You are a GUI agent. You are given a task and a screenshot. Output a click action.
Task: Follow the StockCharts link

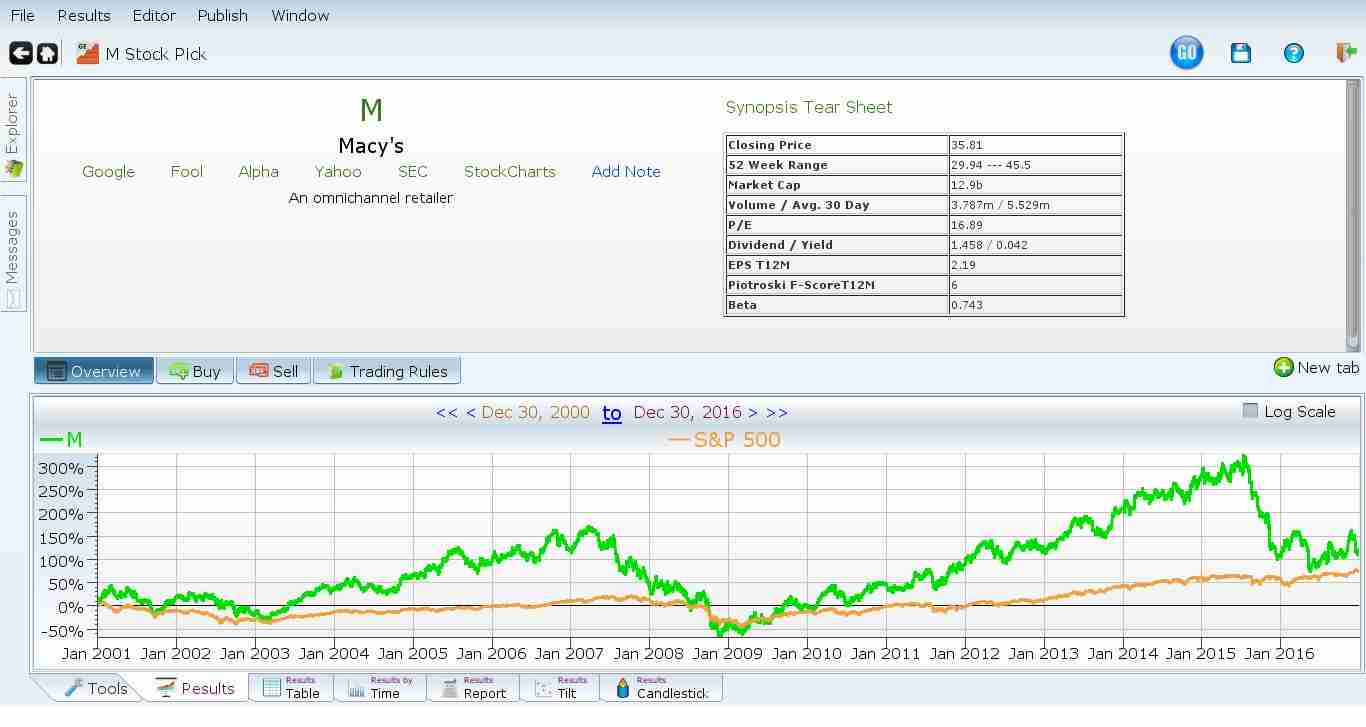click(510, 171)
